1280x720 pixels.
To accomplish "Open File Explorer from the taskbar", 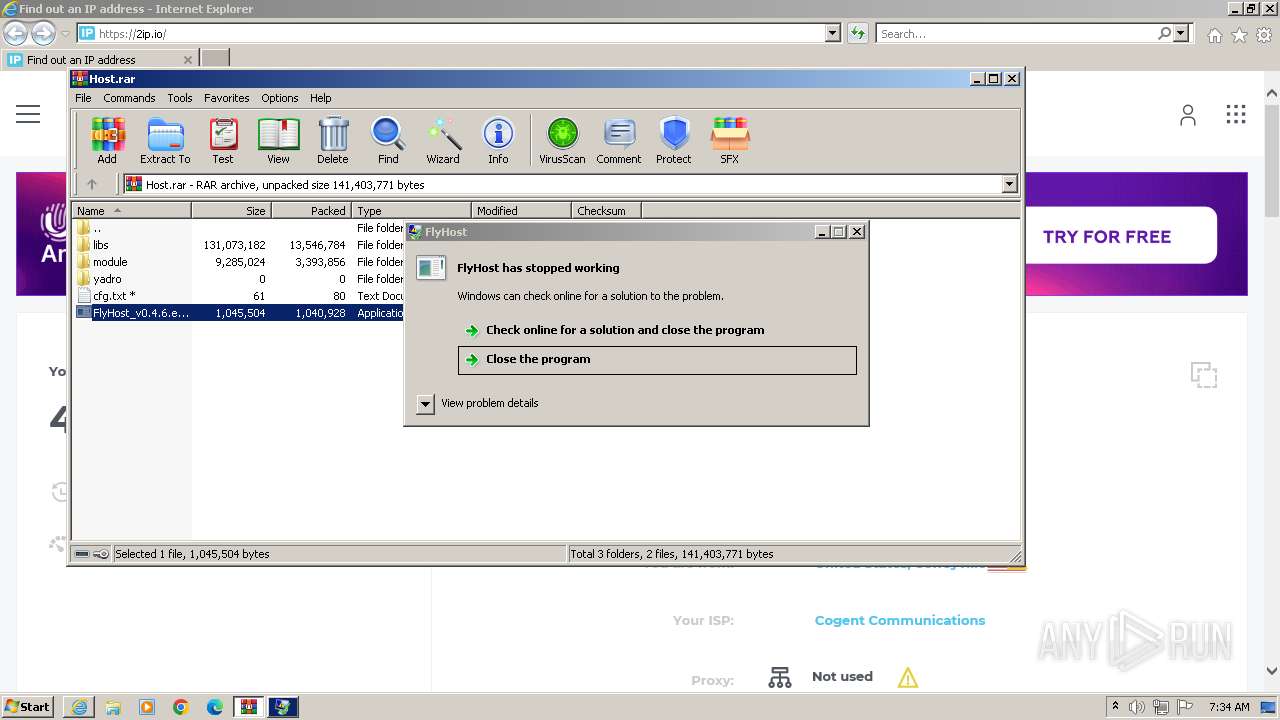I will click(x=113, y=706).
